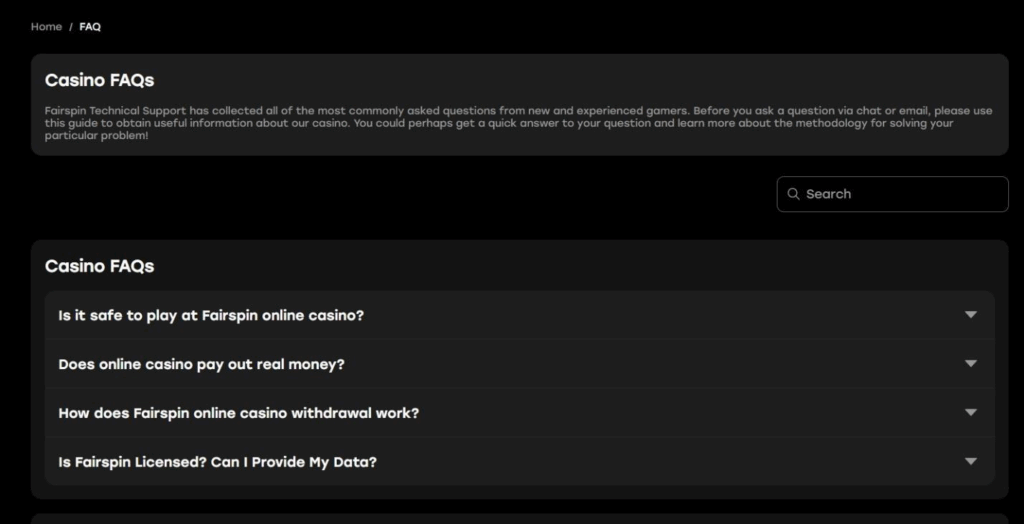Image resolution: width=1024 pixels, height=524 pixels.
Task: Open 'Is it safe to play at Fairspin' question text
Action: (x=211, y=315)
